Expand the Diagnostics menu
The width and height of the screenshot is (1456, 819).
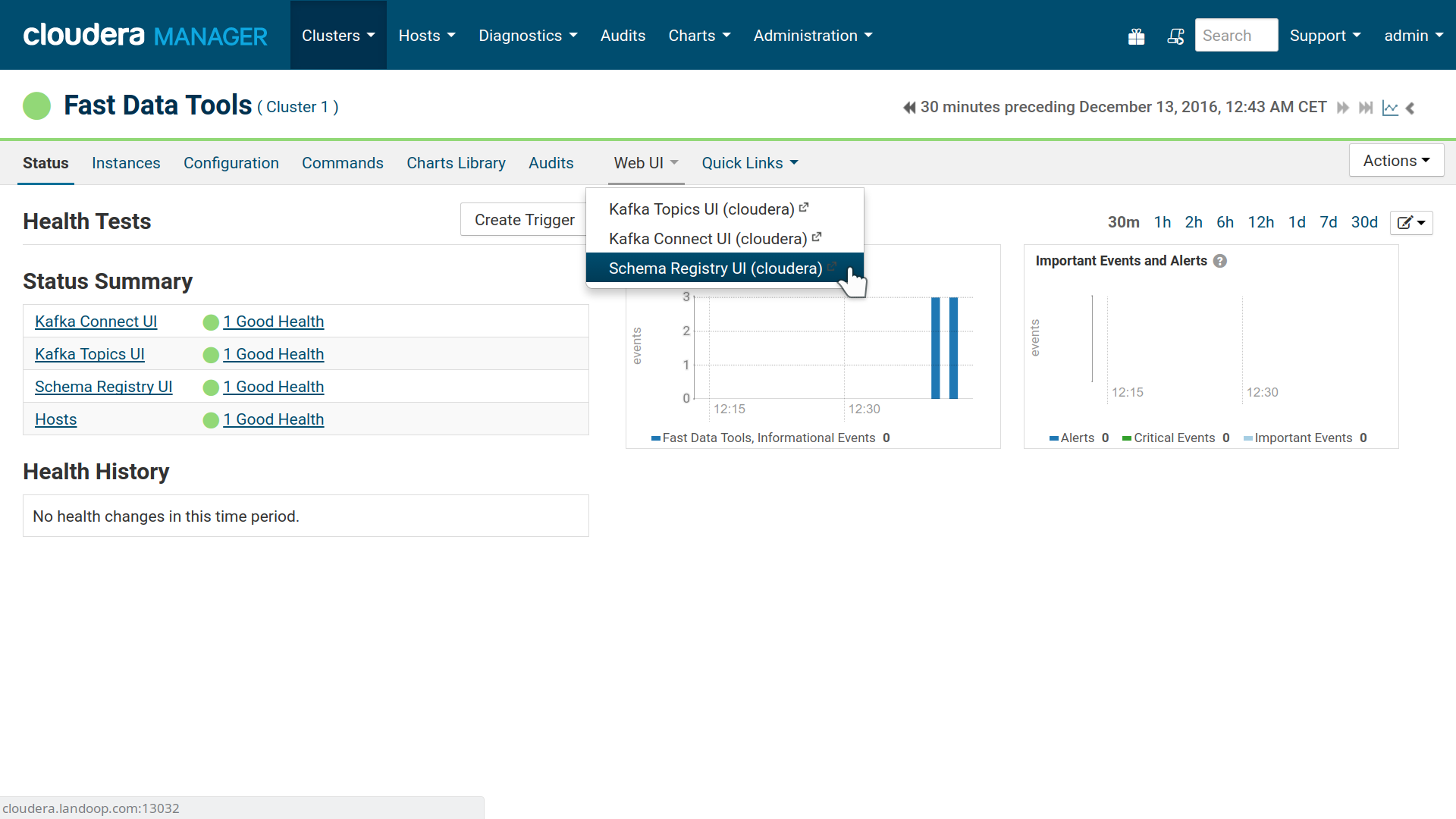[528, 35]
